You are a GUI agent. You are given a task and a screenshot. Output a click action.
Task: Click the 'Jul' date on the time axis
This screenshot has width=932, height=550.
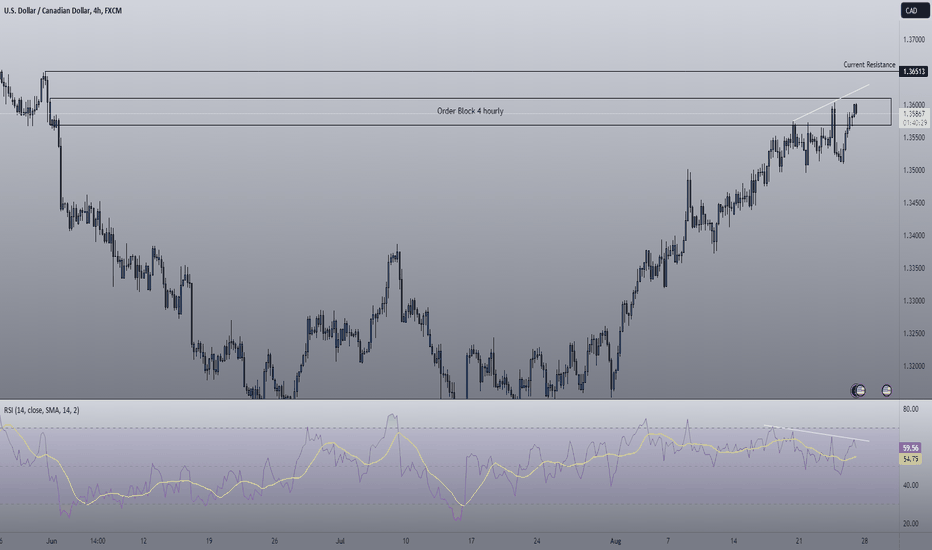click(x=340, y=541)
